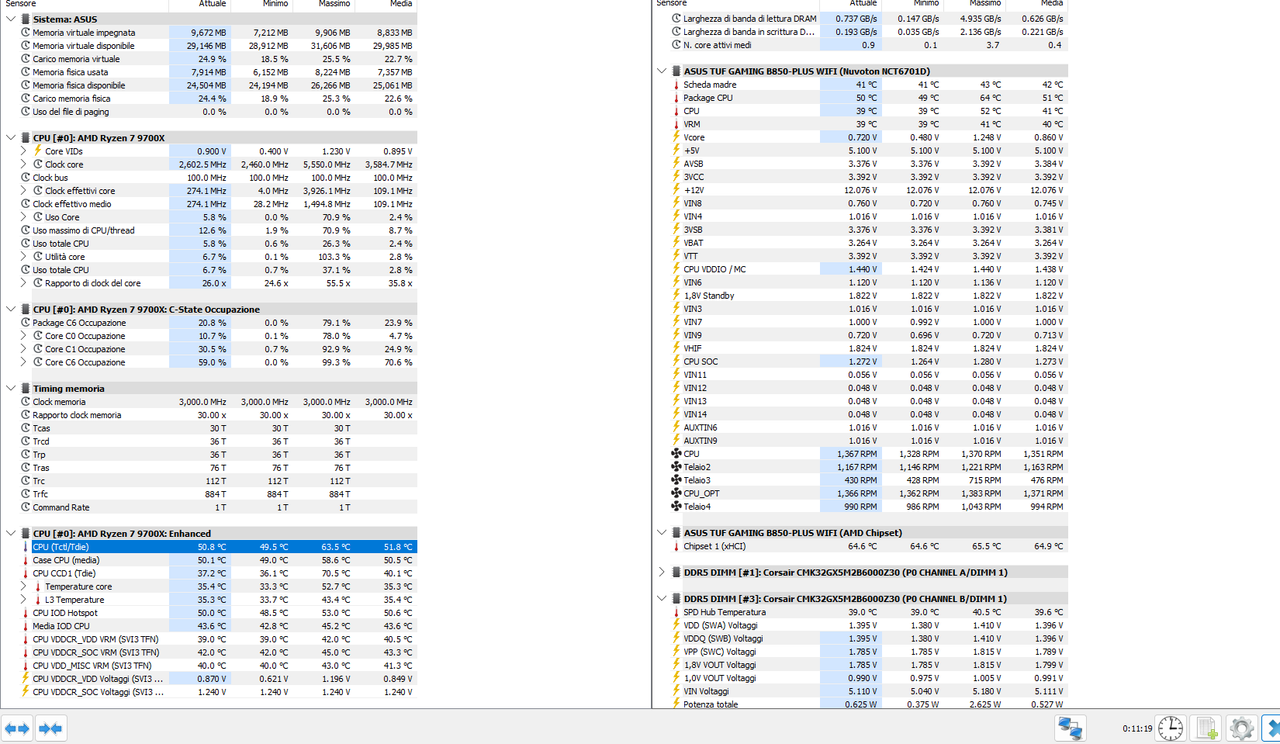Click the Minimo column header in left pane
The image size is (1280, 744).
pos(262,4)
